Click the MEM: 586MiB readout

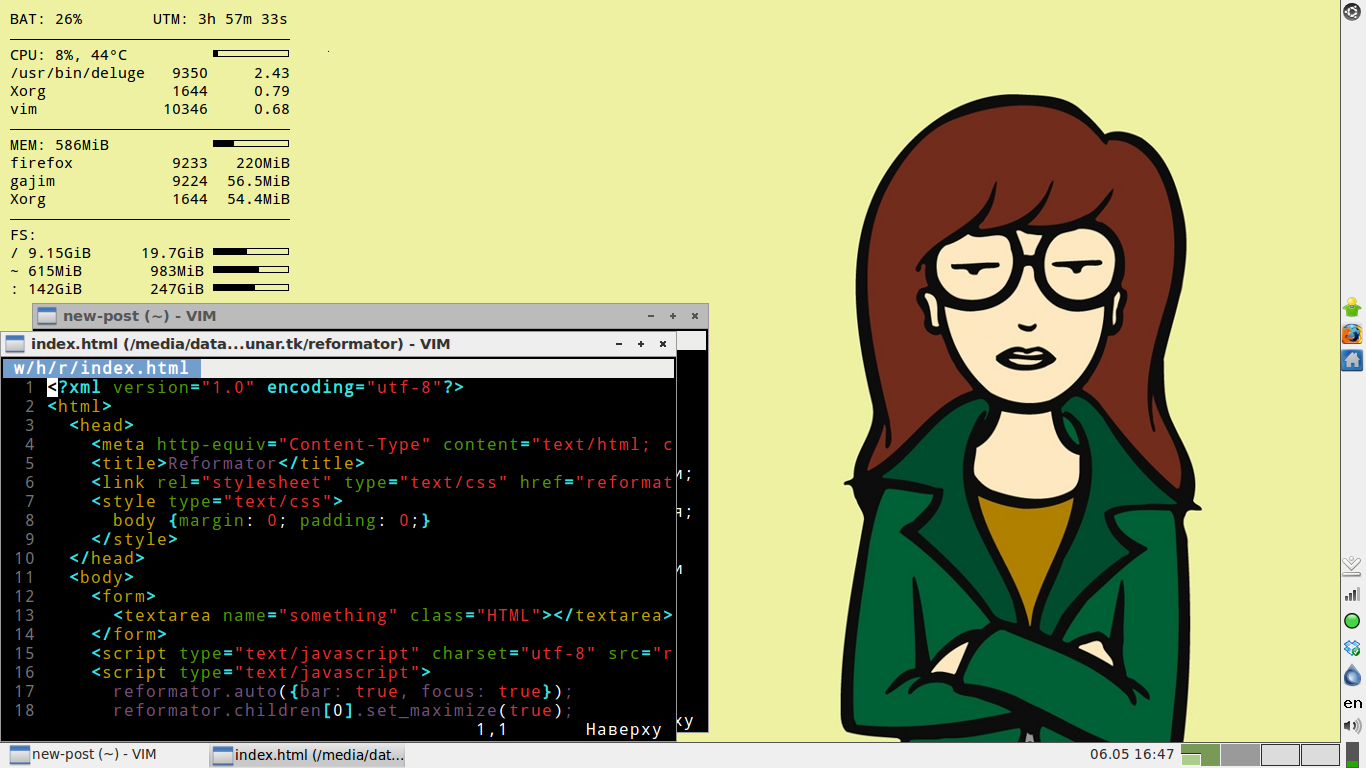tap(60, 145)
